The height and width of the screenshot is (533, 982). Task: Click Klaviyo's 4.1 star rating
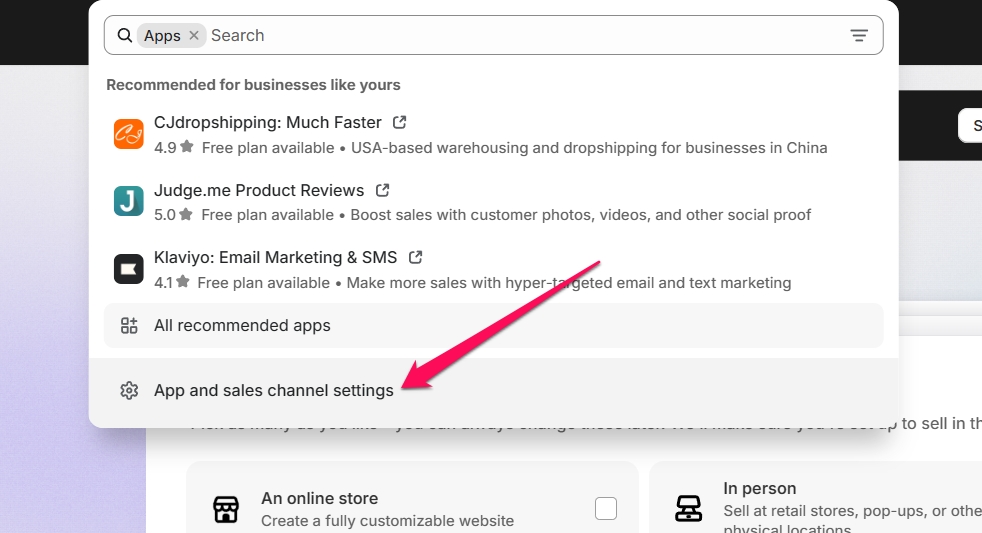[172, 282]
